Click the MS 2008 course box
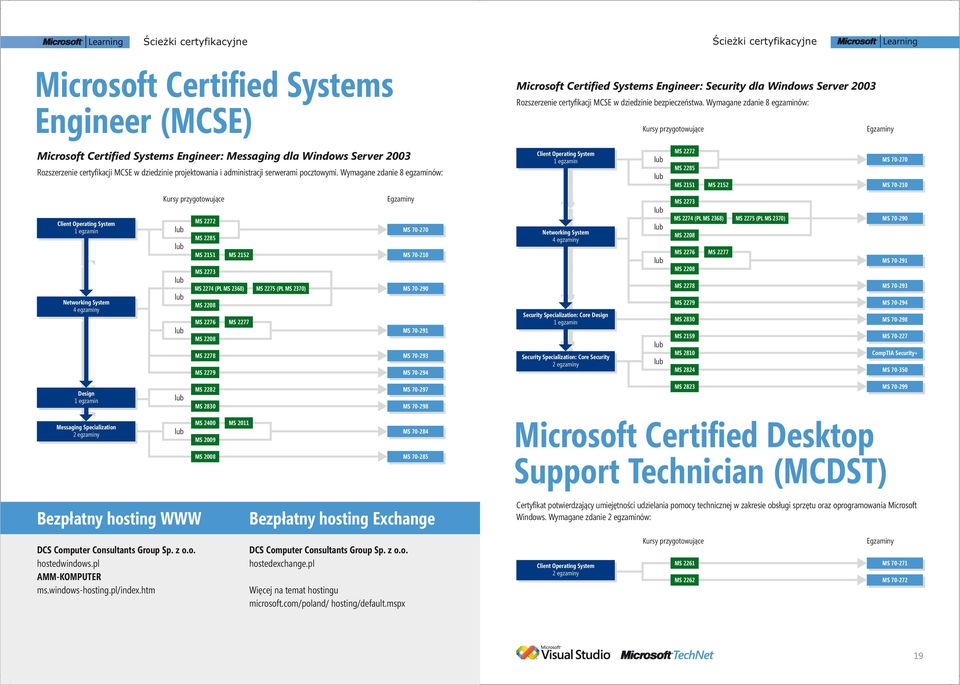The width and height of the screenshot is (960, 685). (x=205, y=457)
